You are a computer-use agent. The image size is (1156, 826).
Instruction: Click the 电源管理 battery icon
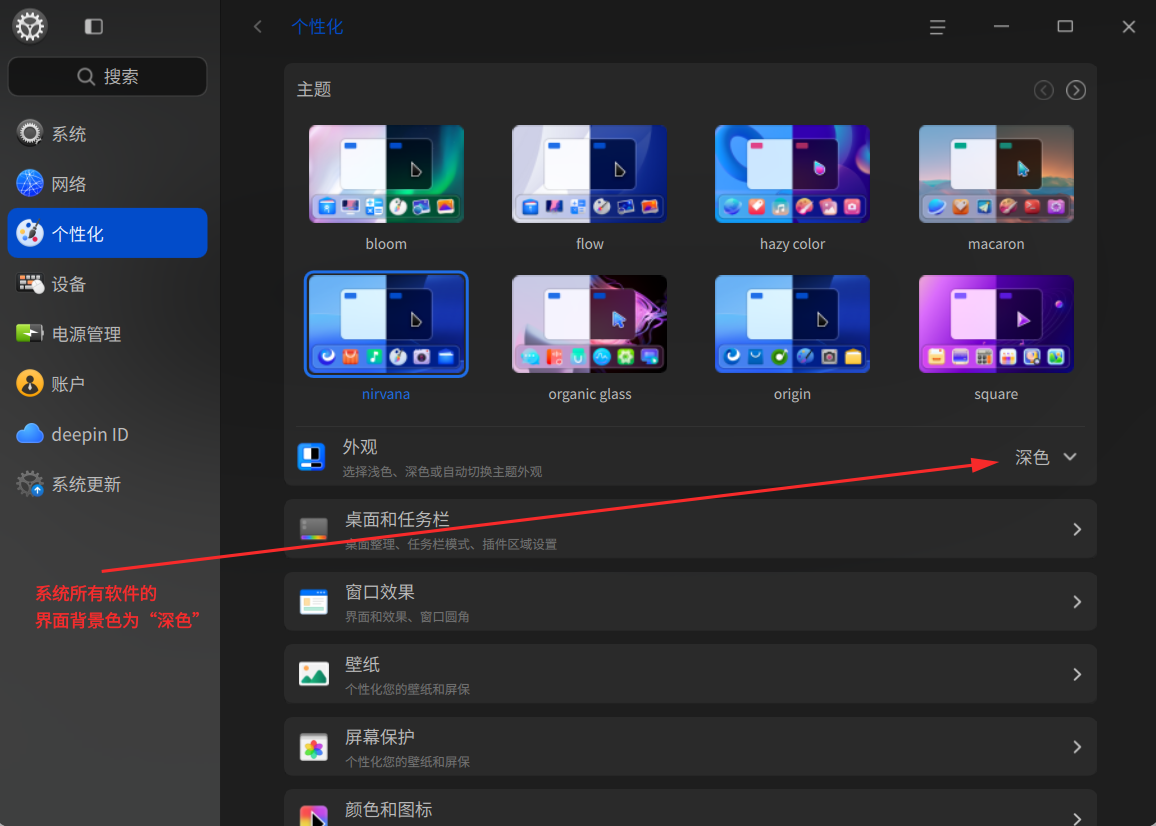(30, 333)
